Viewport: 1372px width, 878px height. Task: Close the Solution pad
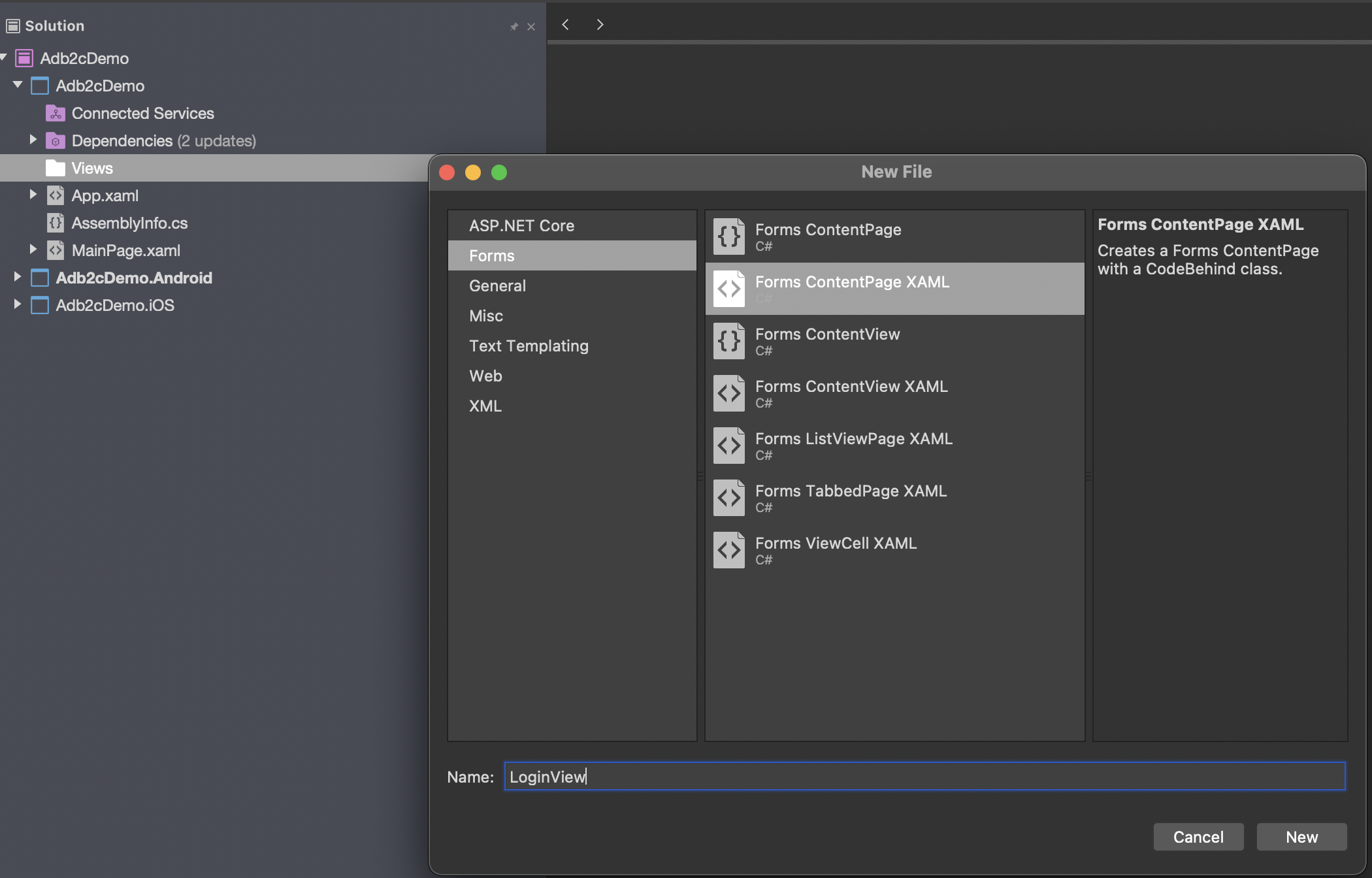coord(531,27)
